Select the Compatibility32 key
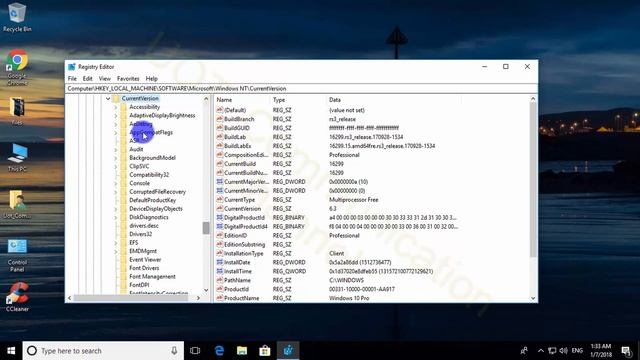This screenshot has height=360, width=640. (149, 175)
